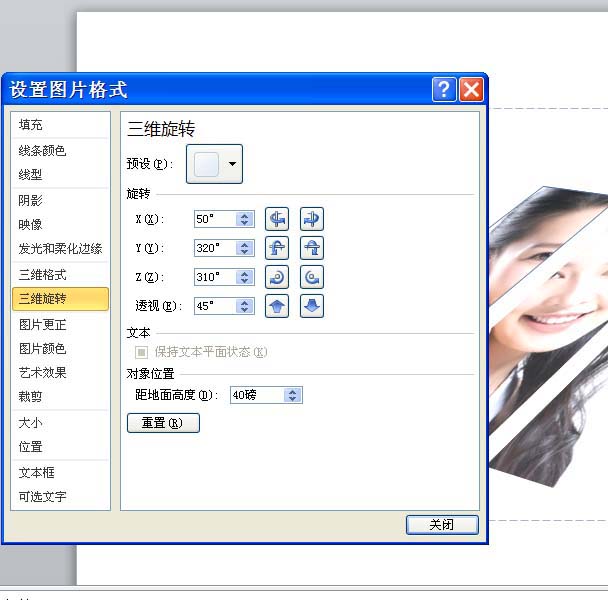Viewport: 608px width, 600px height.
Task: Select 图片颜色 category
Action: (60, 349)
